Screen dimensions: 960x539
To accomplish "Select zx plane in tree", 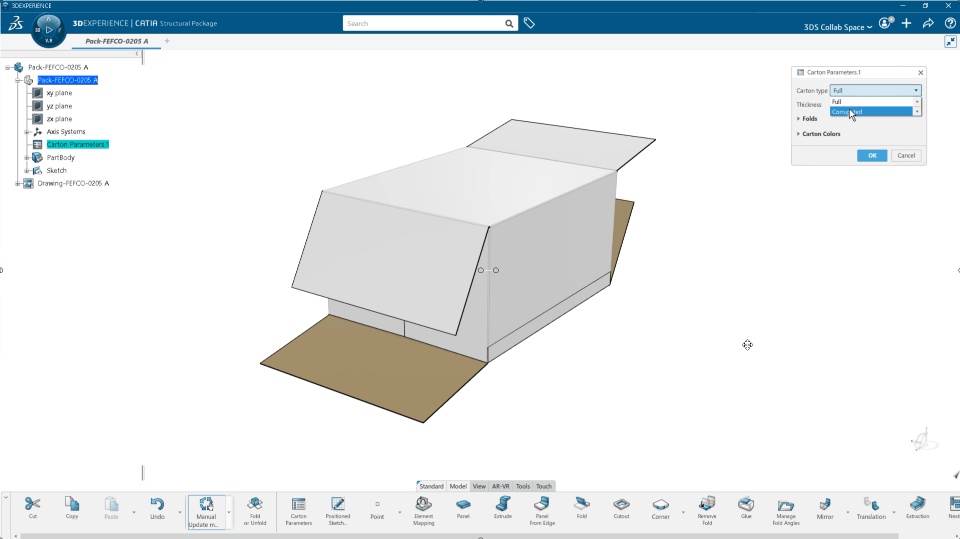I will click(59, 119).
